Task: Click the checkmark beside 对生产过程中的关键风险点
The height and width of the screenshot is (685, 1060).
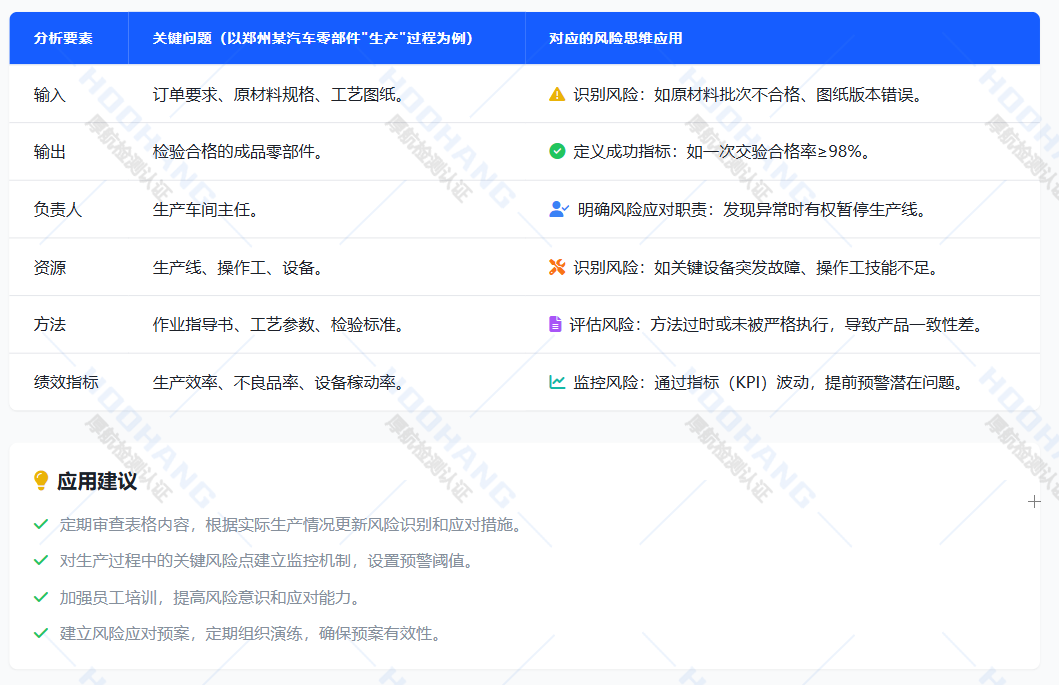Action: point(41,561)
